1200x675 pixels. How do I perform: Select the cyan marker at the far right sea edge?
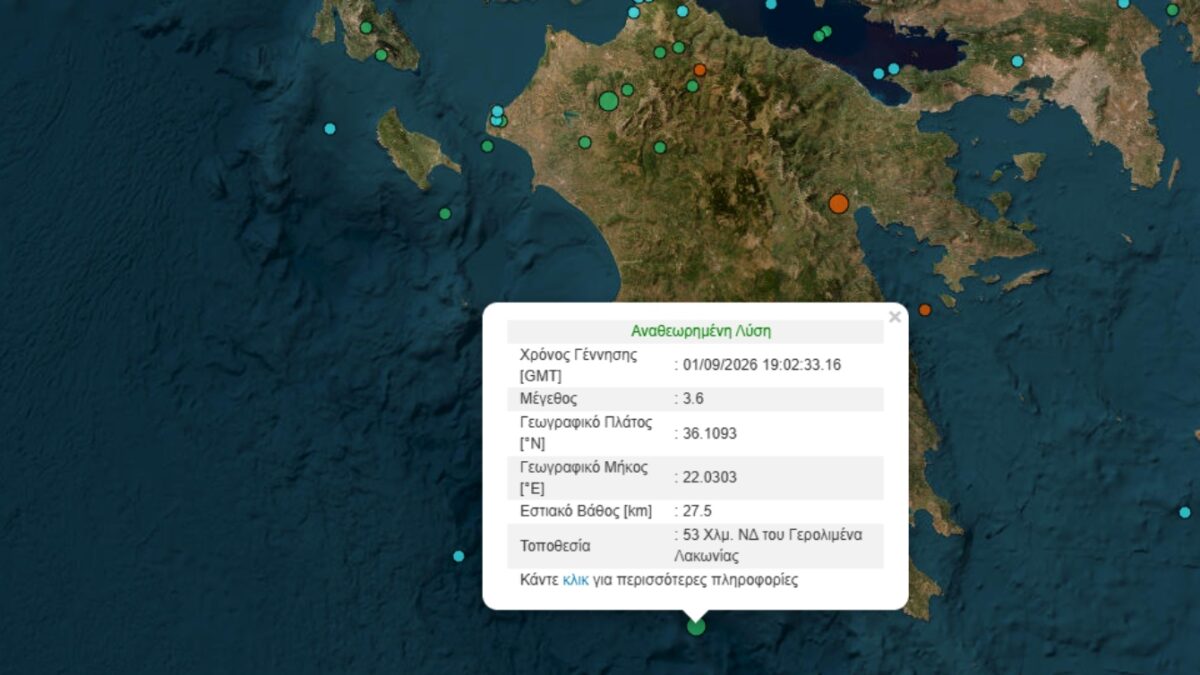point(1185,512)
